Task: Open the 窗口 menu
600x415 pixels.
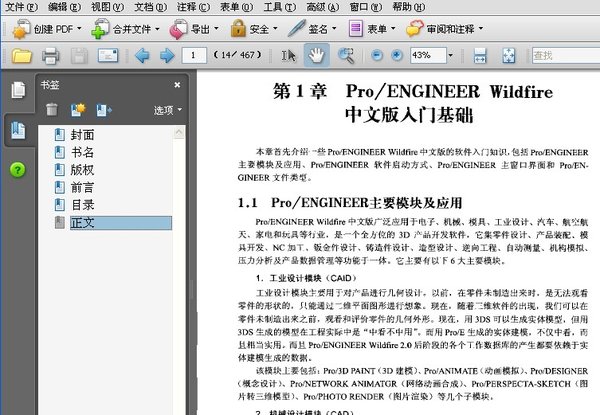Action: [x=366, y=7]
